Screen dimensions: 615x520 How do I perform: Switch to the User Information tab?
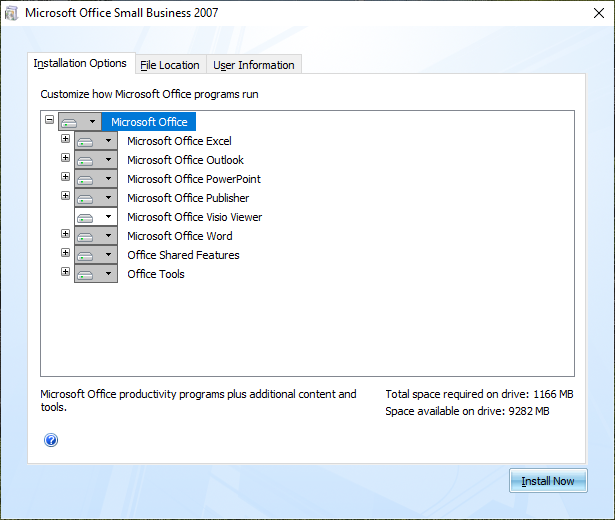[x=254, y=65]
